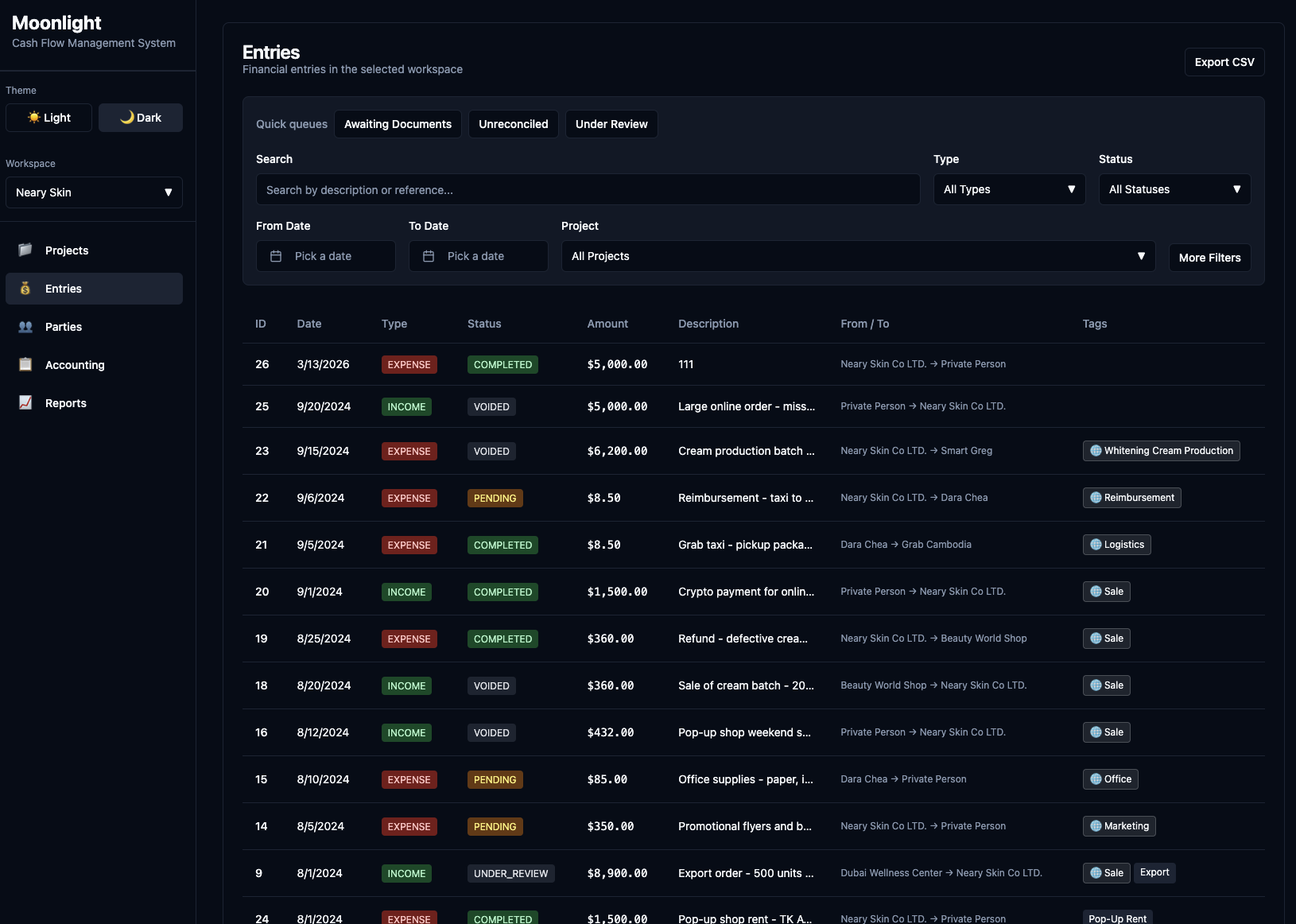Click Sale tag on entry 16
The image size is (1296, 924).
pyautogui.click(x=1106, y=732)
